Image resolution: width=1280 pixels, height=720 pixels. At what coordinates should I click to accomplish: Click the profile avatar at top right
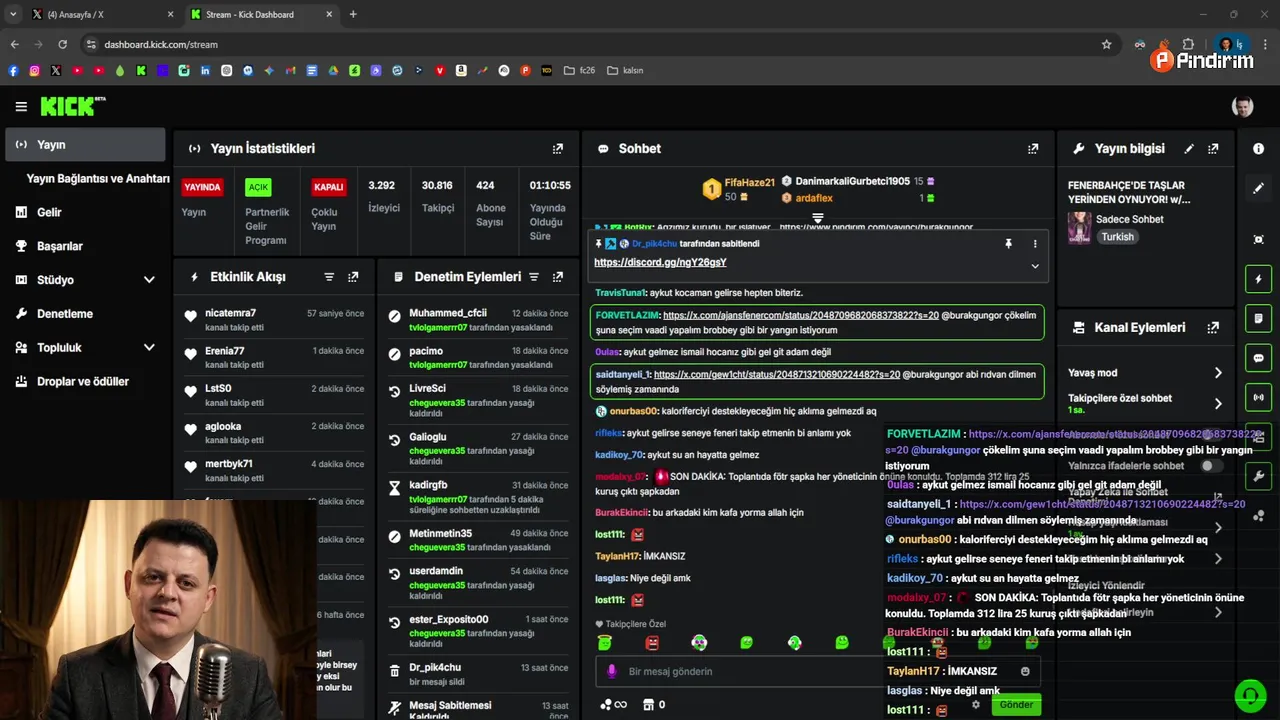(1243, 106)
